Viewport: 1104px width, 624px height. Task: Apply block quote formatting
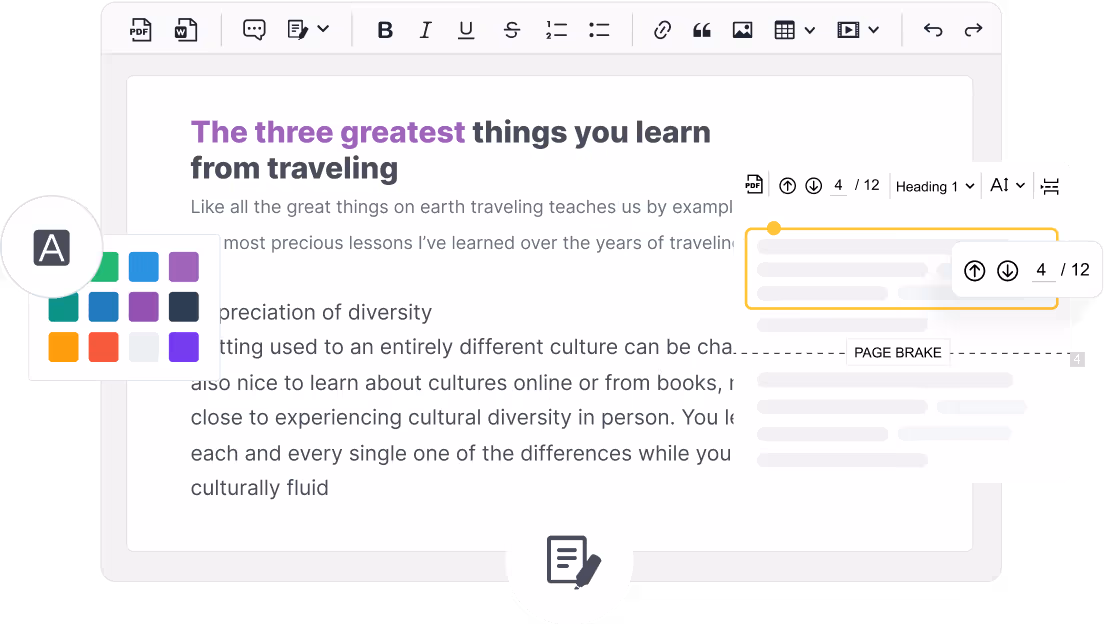[x=701, y=30]
